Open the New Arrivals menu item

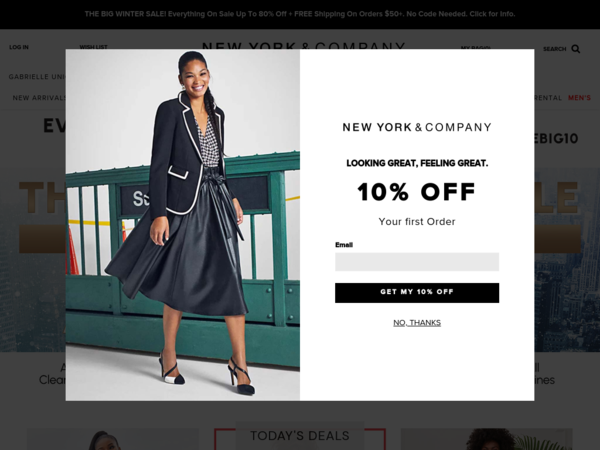(39, 98)
